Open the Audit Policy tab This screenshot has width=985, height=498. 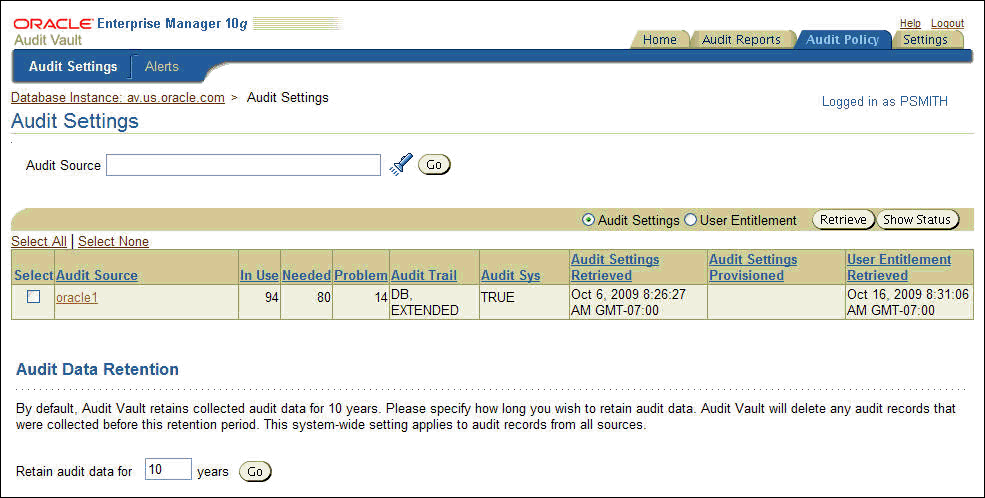pos(842,40)
